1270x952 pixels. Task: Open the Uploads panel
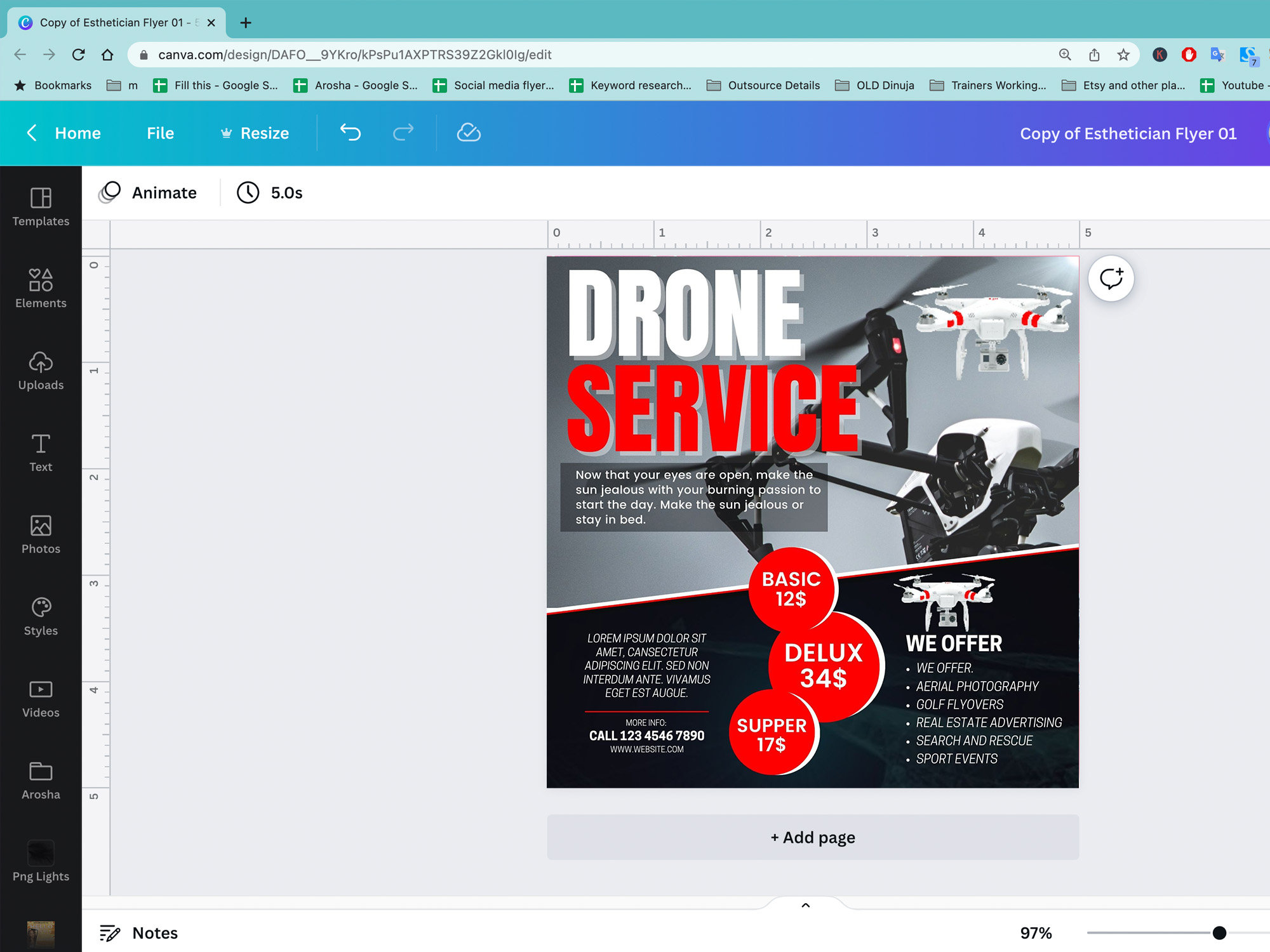click(x=41, y=372)
